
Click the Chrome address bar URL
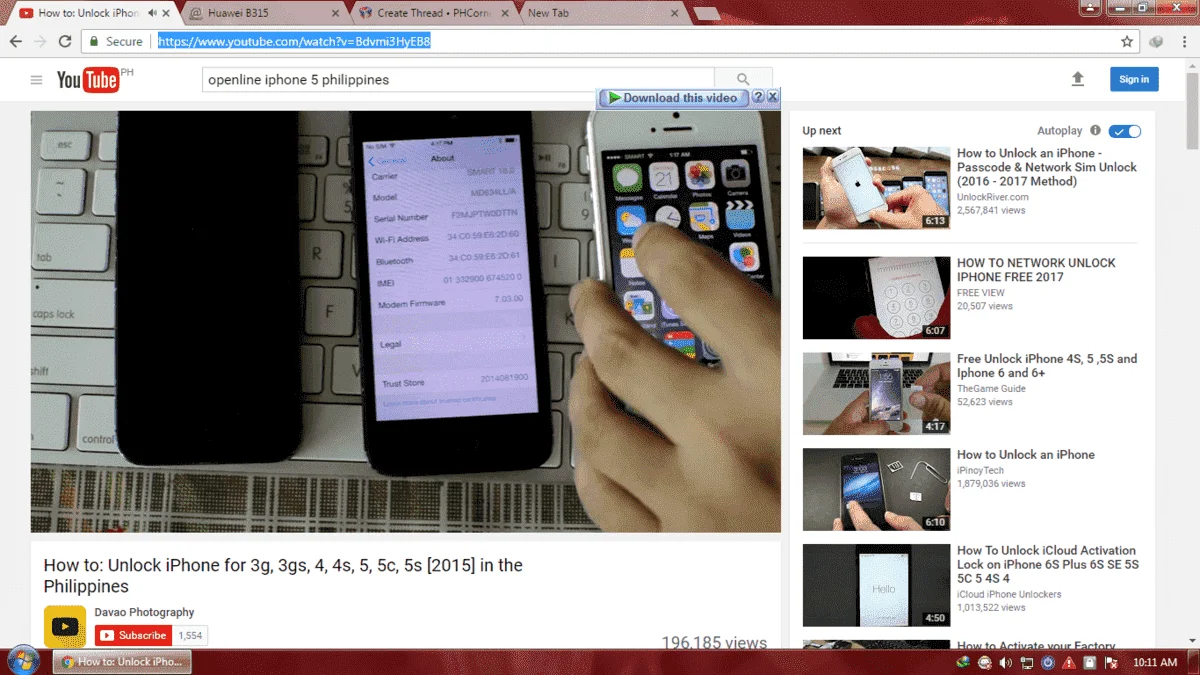coord(294,41)
